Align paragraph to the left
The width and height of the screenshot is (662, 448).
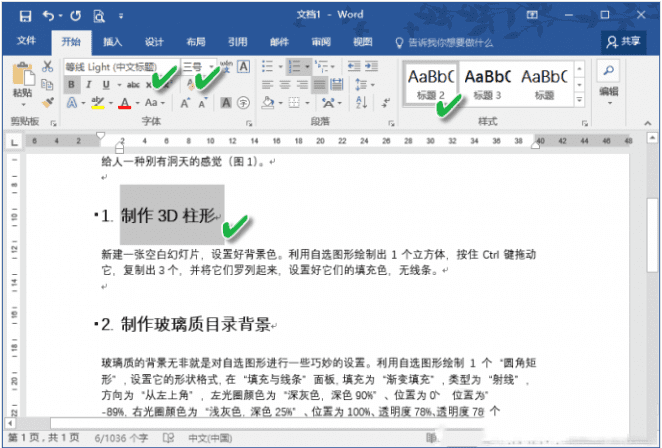[267, 84]
